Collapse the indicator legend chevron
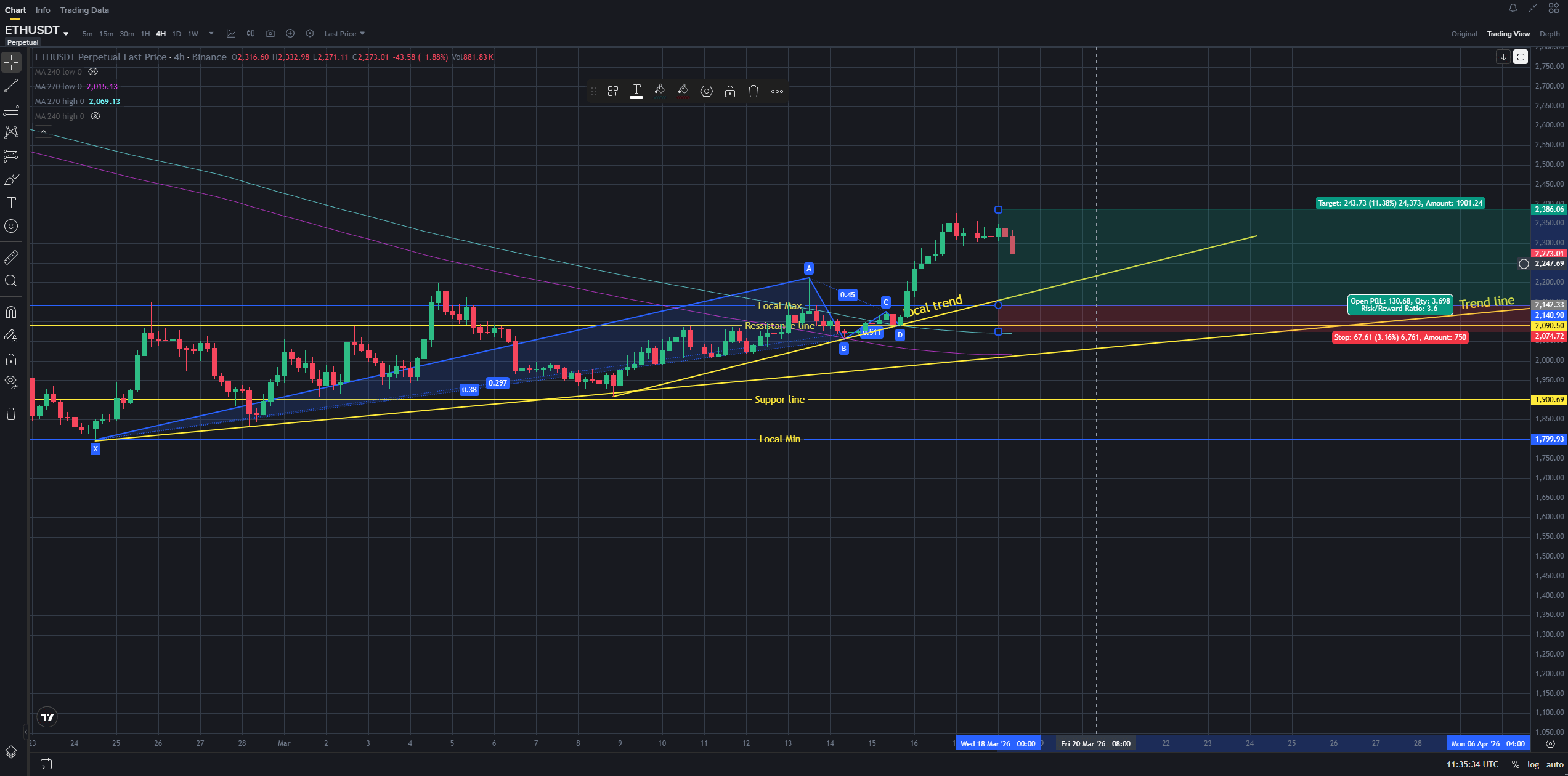The height and width of the screenshot is (776, 1568). coord(43,132)
